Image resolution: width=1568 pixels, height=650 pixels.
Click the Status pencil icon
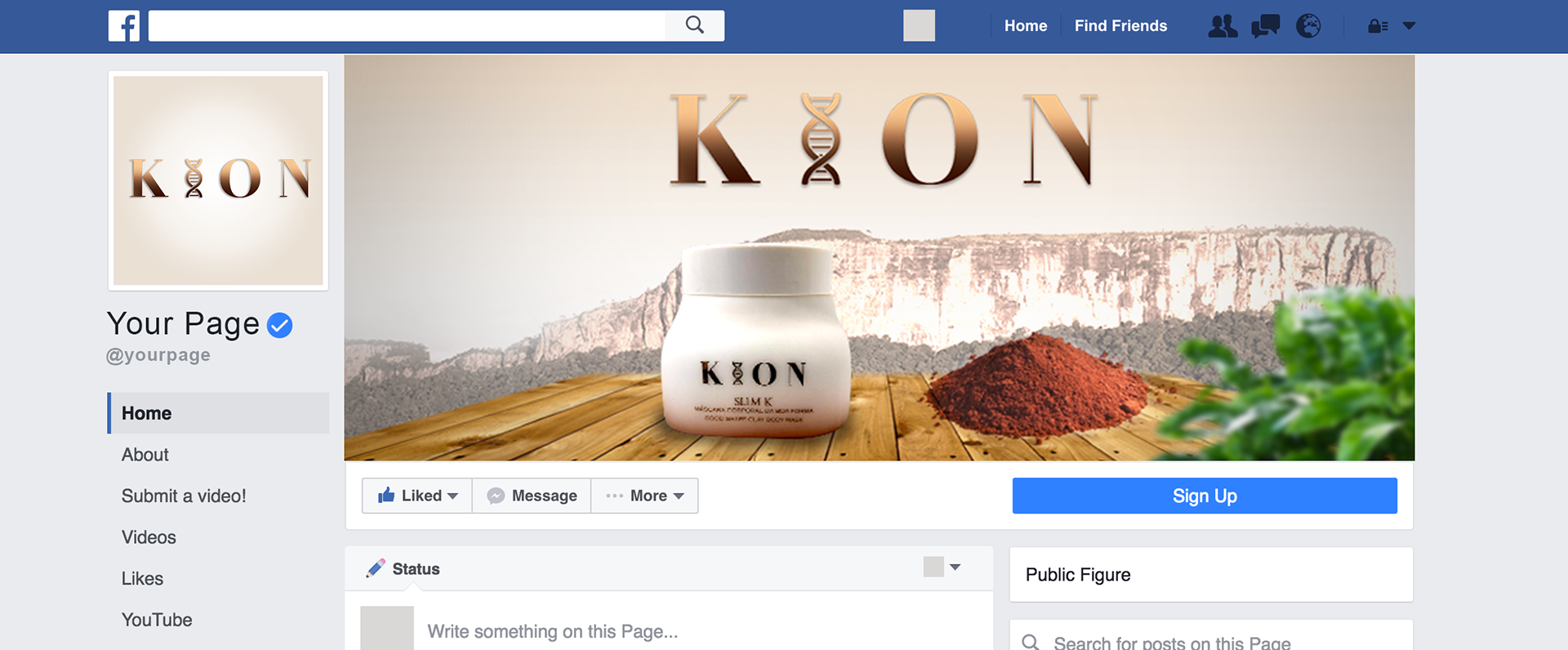coord(376,568)
